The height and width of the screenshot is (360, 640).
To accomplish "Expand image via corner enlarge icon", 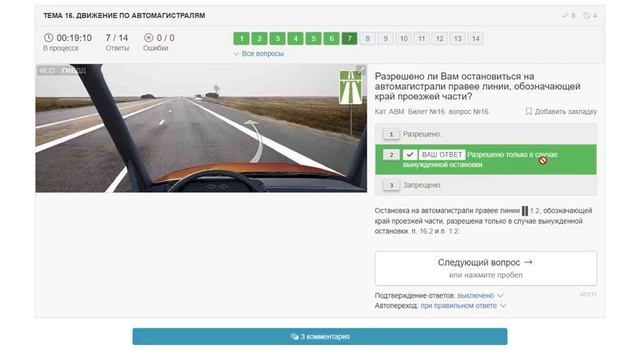I will coord(361,69).
